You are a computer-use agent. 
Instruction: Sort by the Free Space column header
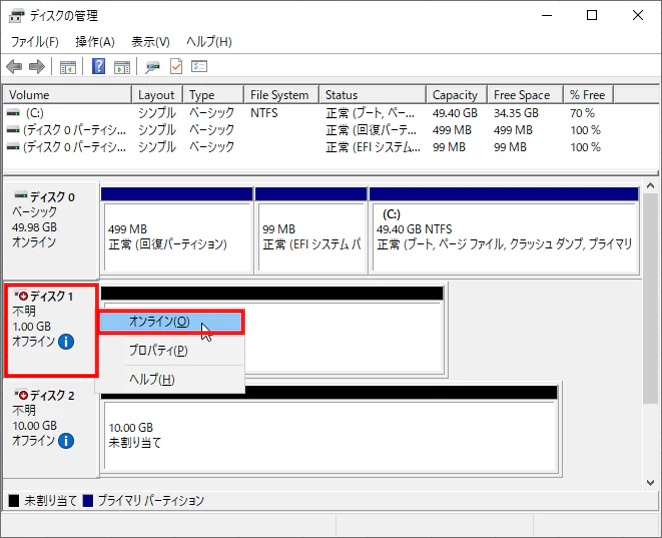pos(525,95)
